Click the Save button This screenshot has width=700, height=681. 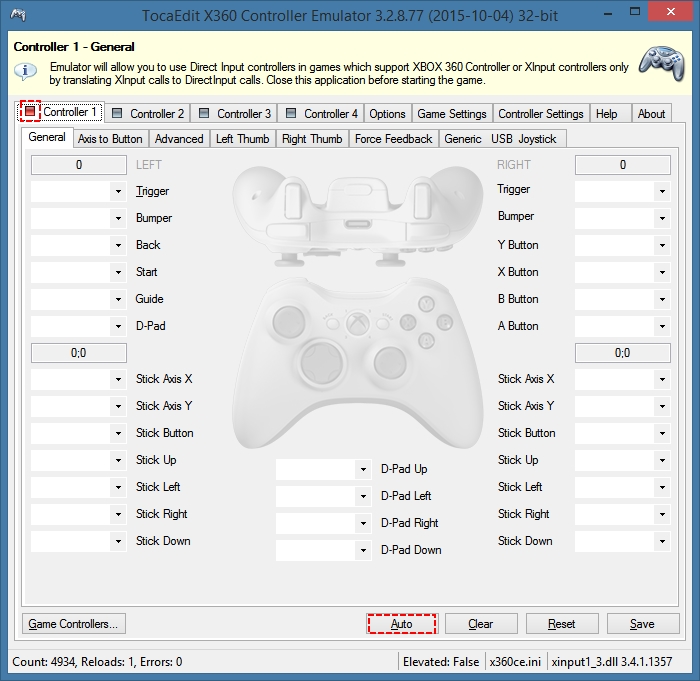coord(642,624)
